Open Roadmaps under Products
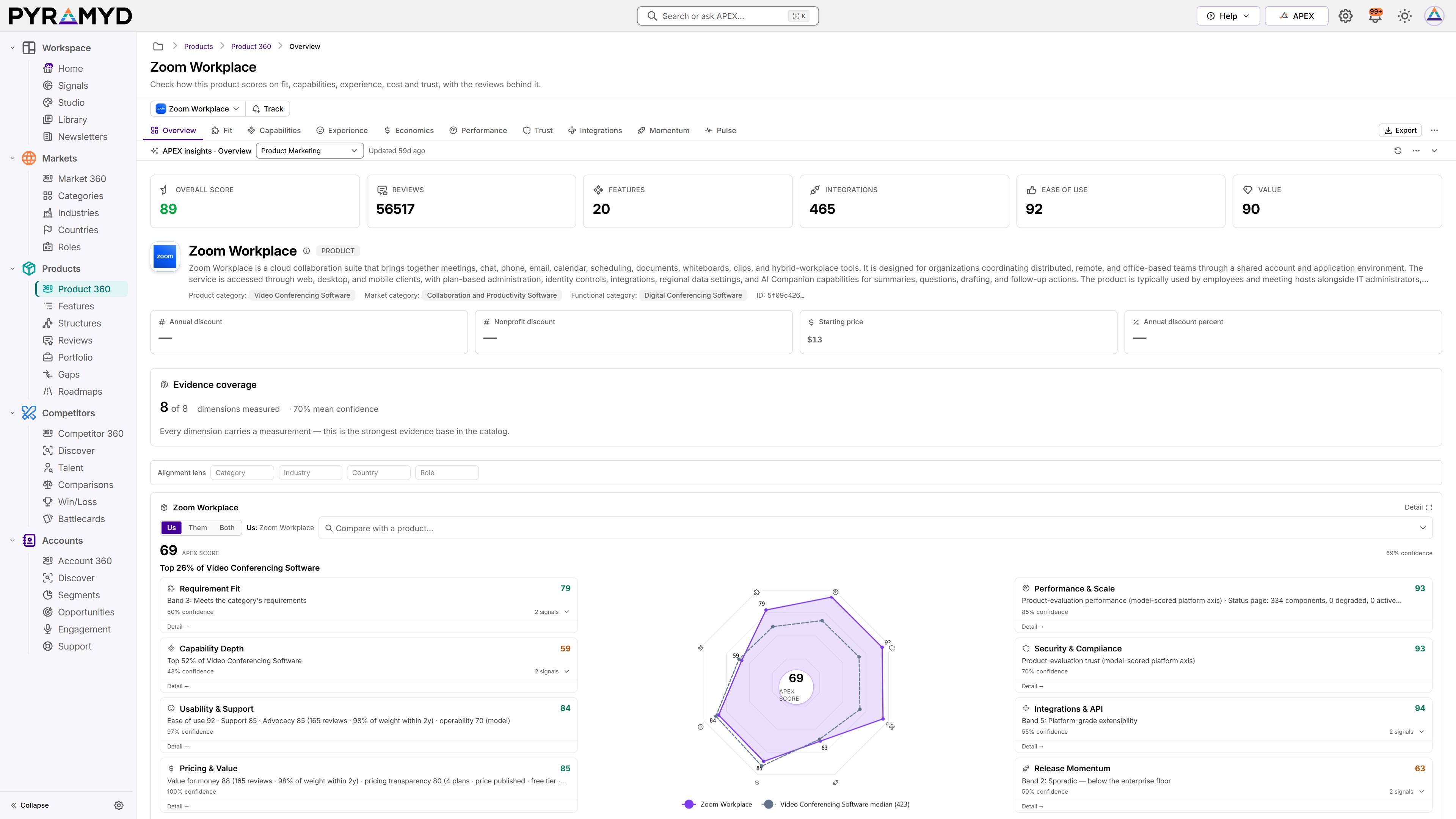 [80, 392]
